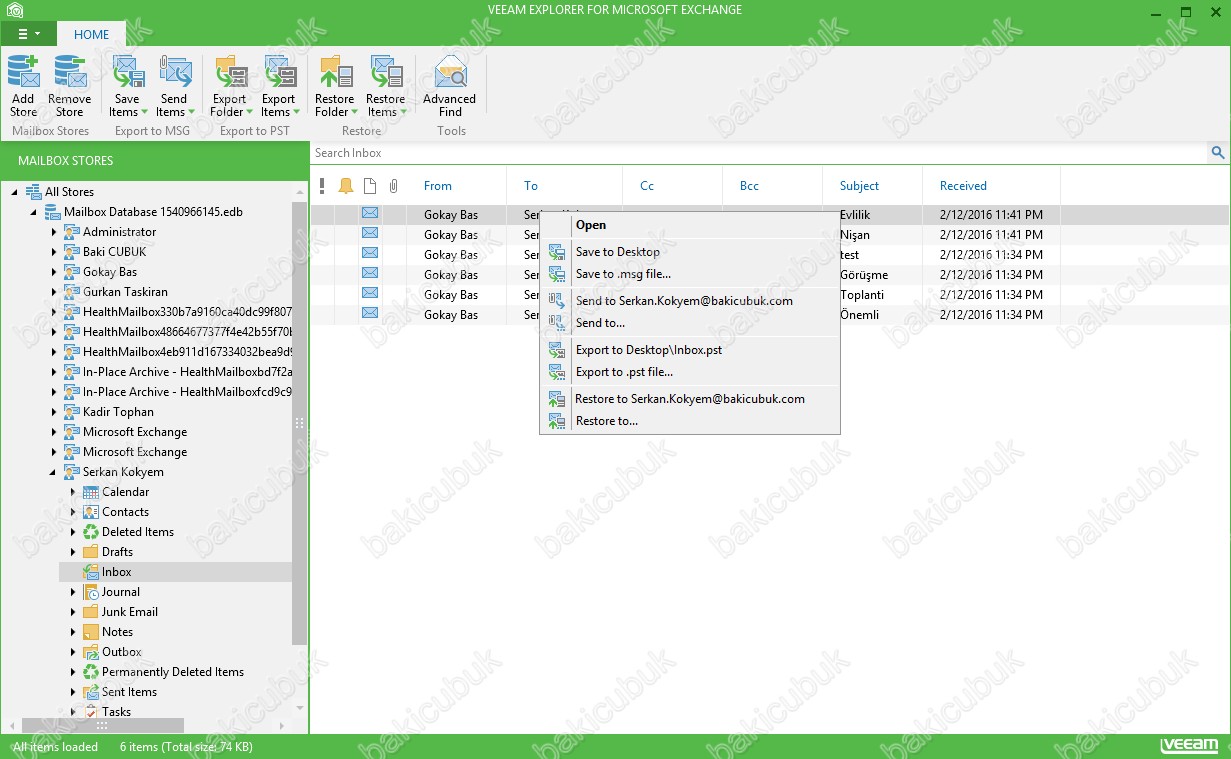This screenshot has height=759, width=1231.
Task: Collapse the All Stores tree node
Action: (15, 192)
